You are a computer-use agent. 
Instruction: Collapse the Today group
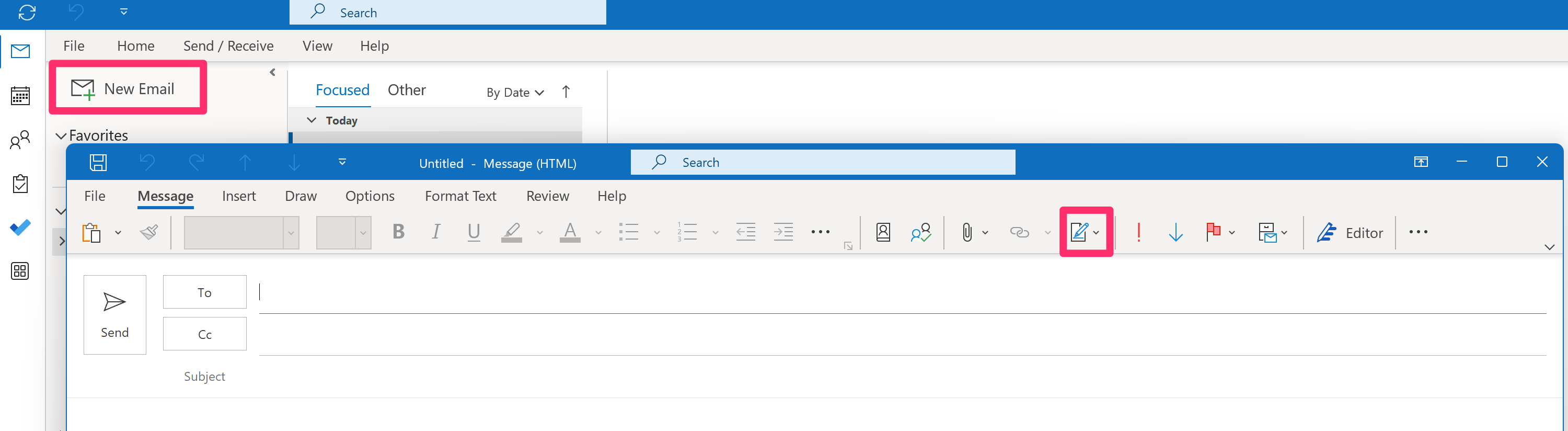(x=311, y=120)
